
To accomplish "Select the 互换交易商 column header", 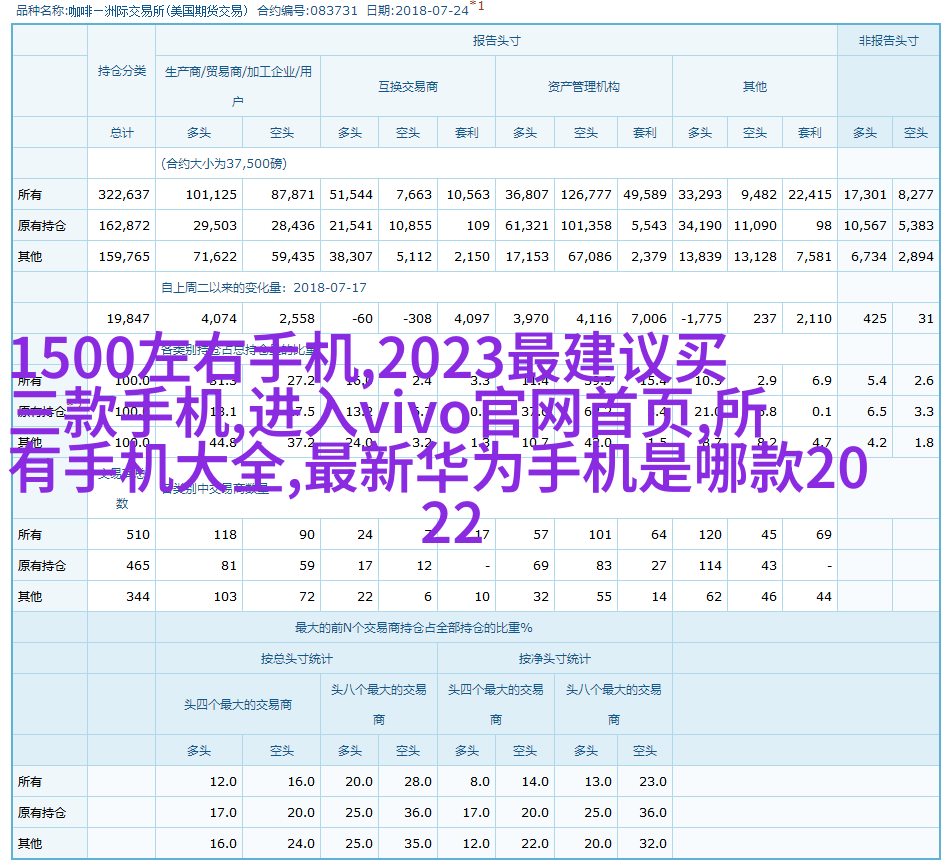I will coord(408,87).
